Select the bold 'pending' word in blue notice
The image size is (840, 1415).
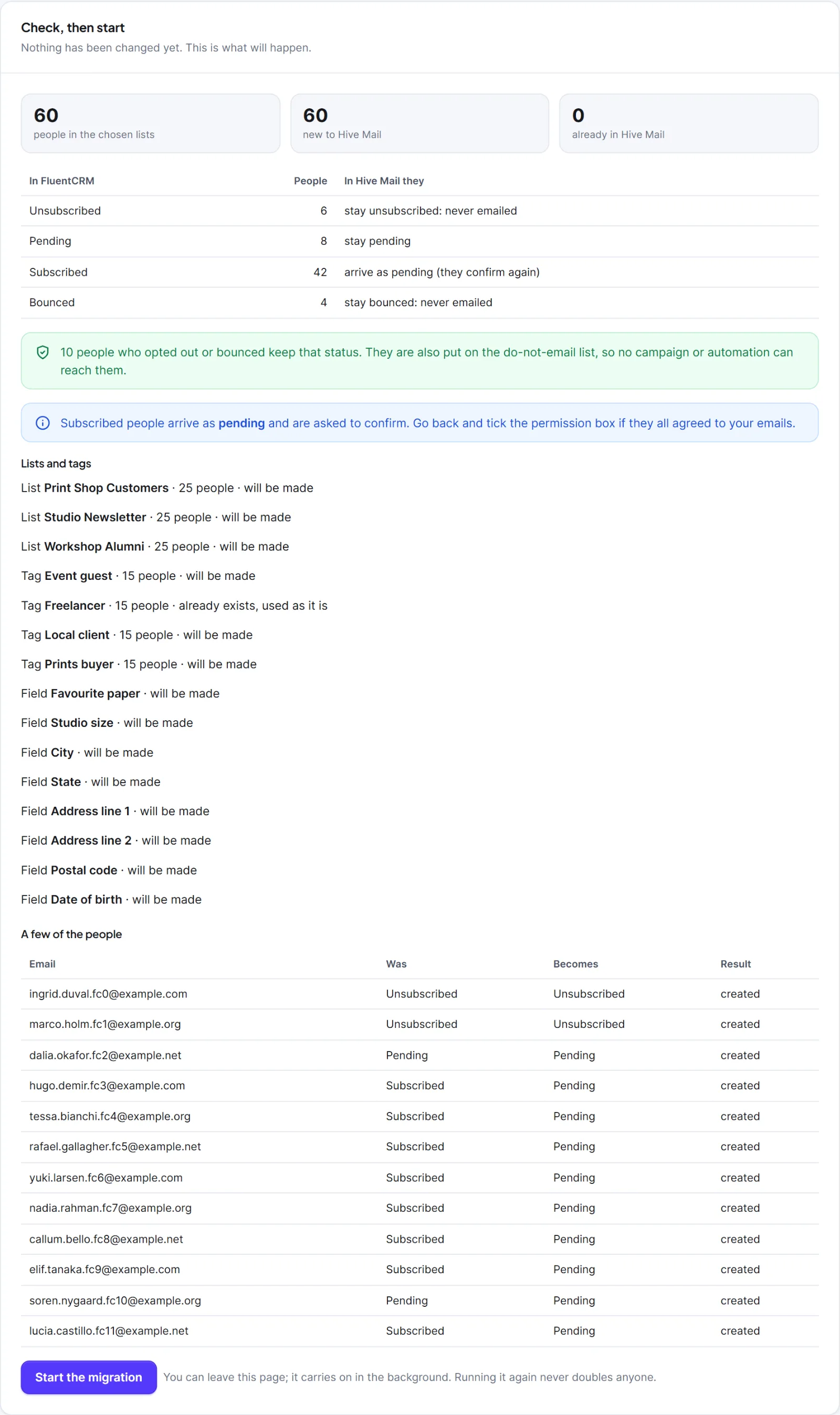point(241,423)
